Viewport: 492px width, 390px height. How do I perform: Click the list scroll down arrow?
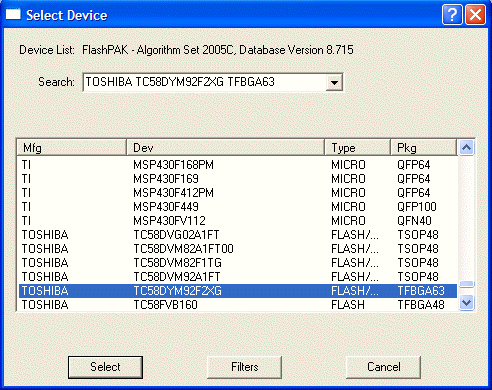(x=466, y=303)
